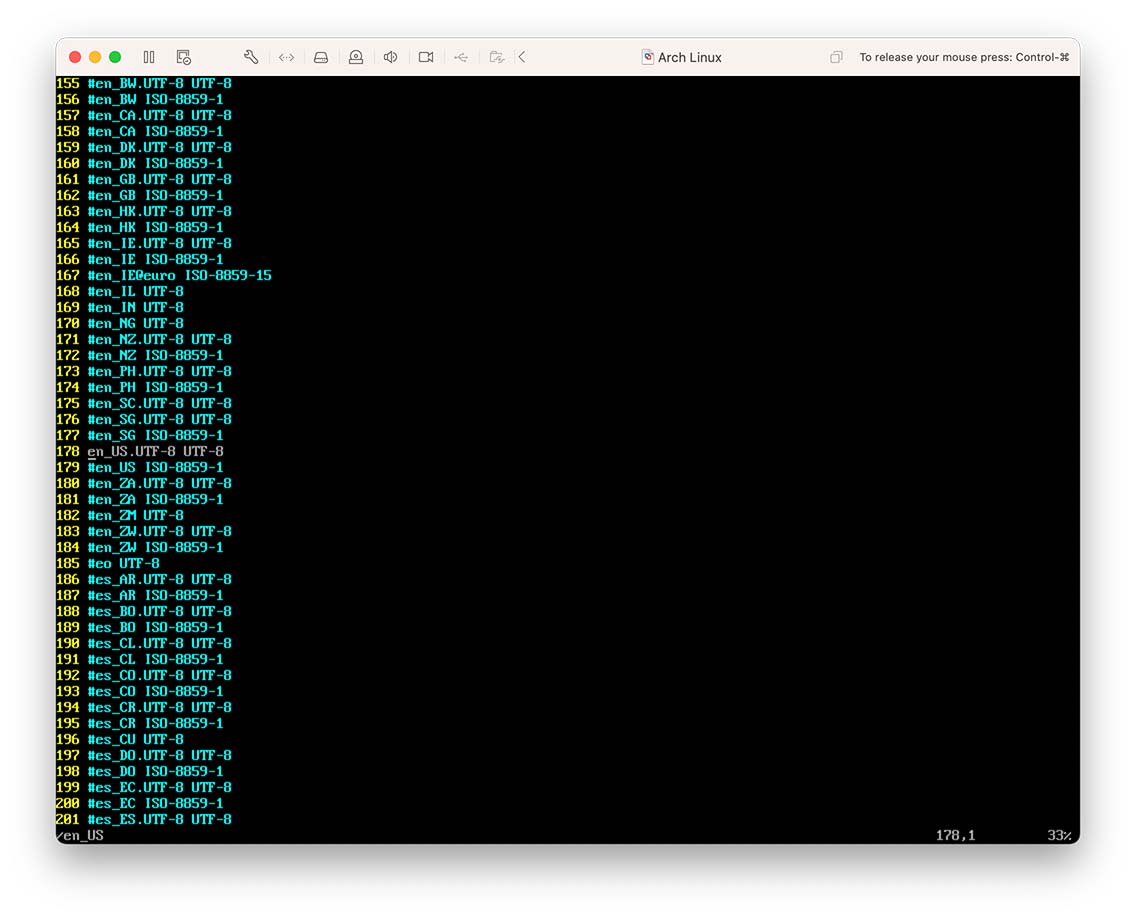Click the /en_US search text in status line
1136x918 pixels.
[x=80, y=835]
